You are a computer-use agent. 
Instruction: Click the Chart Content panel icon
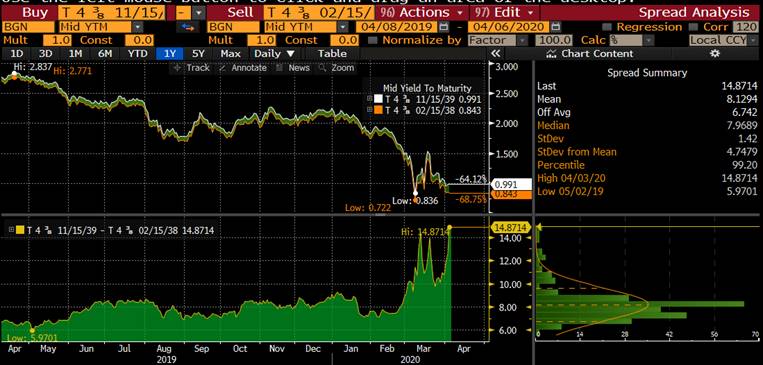pyautogui.click(x=551, y=54)
